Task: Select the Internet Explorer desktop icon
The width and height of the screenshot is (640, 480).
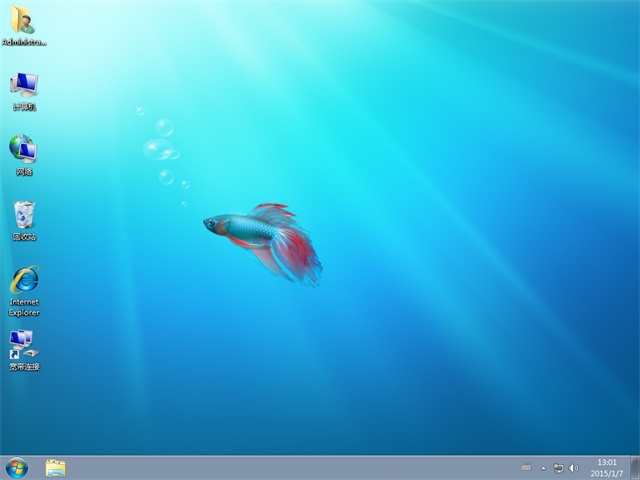Action: pyautogui.click(x=24, y=280)
